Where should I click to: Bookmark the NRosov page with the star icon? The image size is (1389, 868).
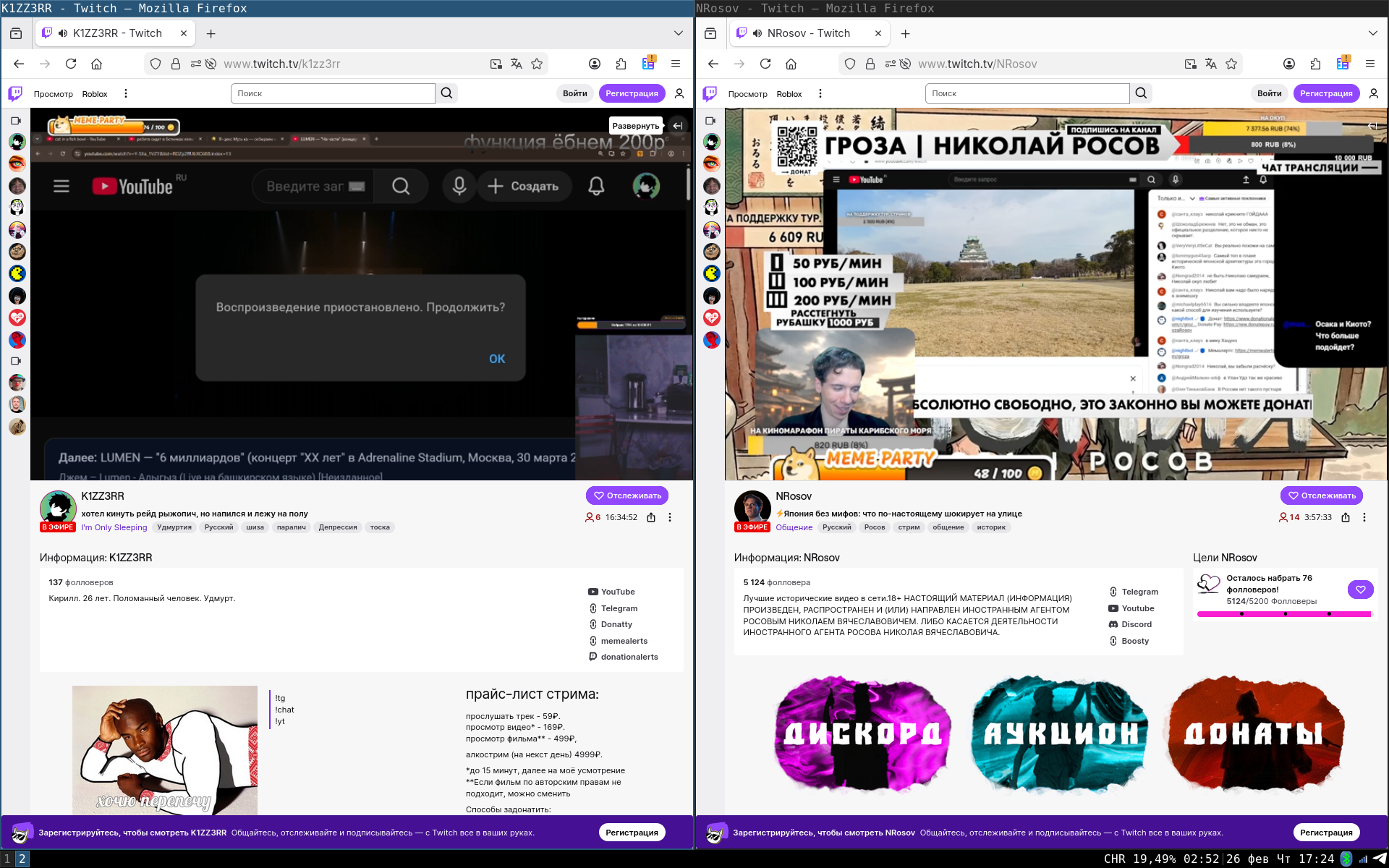[1231, 64]
